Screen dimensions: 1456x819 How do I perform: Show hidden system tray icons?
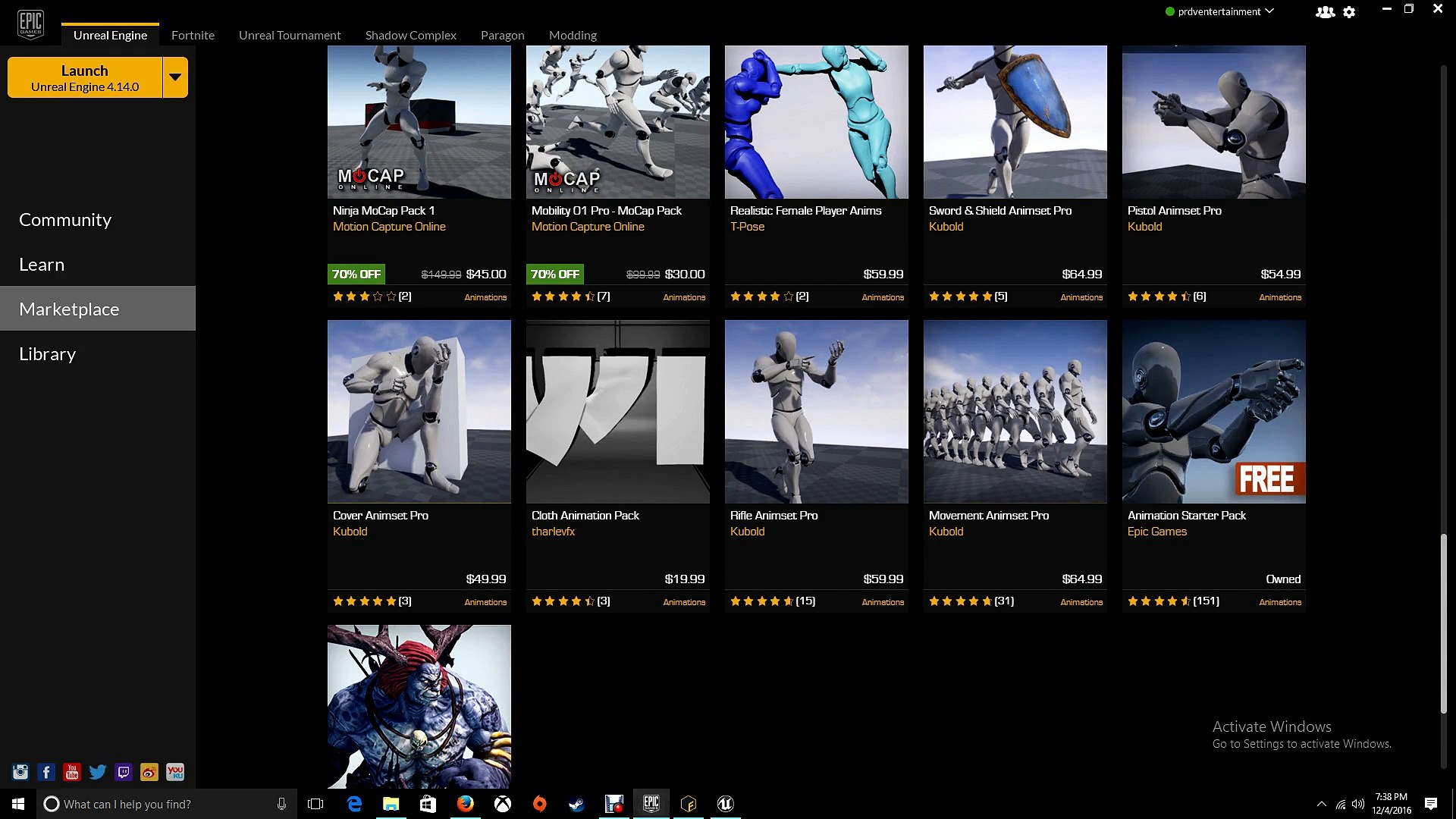[x=1322, y=804]
